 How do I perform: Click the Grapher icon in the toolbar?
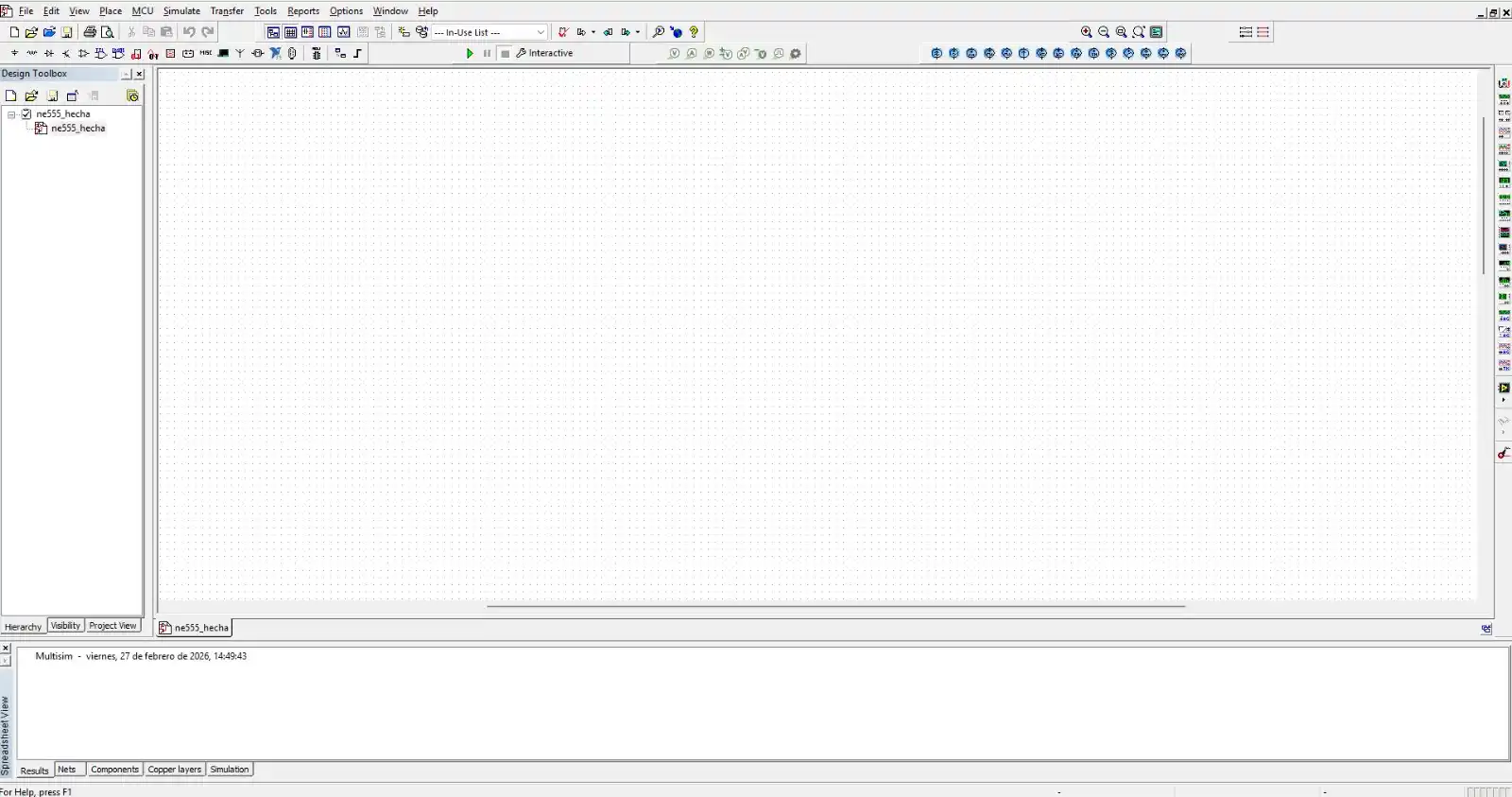click(x=344, y=32)
